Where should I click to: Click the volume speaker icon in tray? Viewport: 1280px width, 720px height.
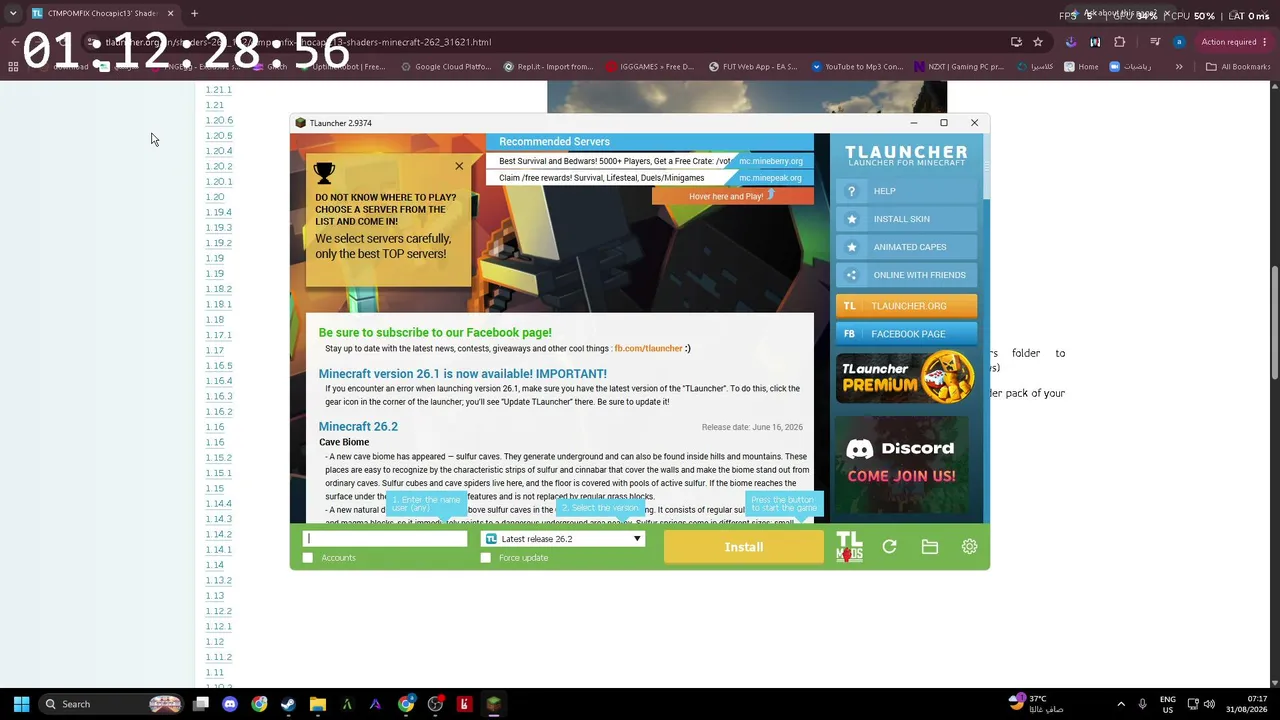pos(1209,704)
